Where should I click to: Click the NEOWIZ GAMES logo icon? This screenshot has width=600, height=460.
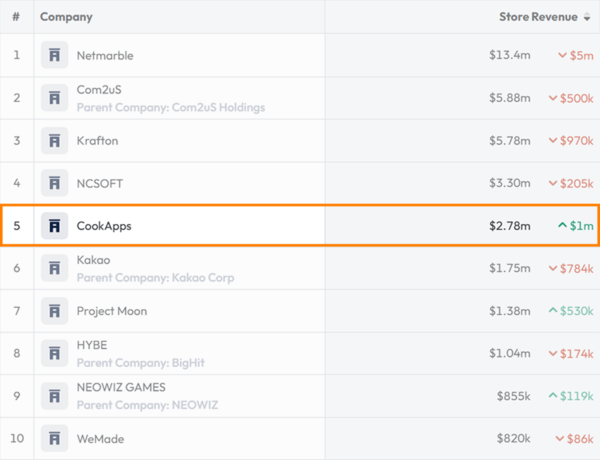pyautogui.click(x=55, y=396)
